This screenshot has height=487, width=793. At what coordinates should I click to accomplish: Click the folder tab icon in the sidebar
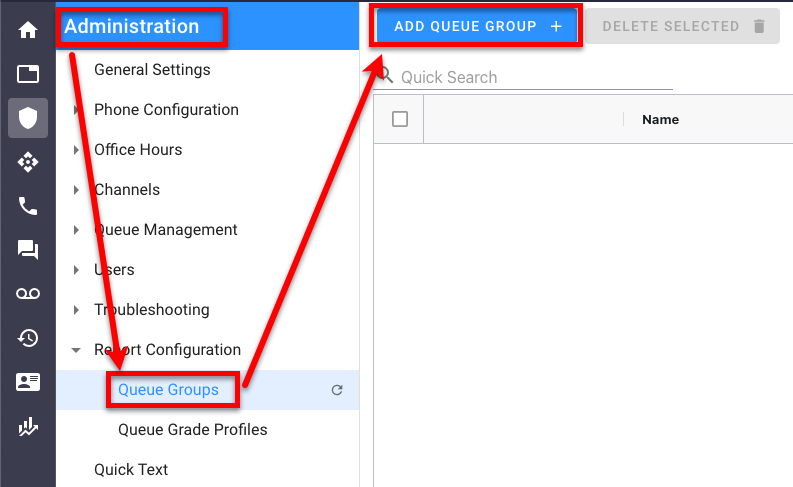click(28, 74)
